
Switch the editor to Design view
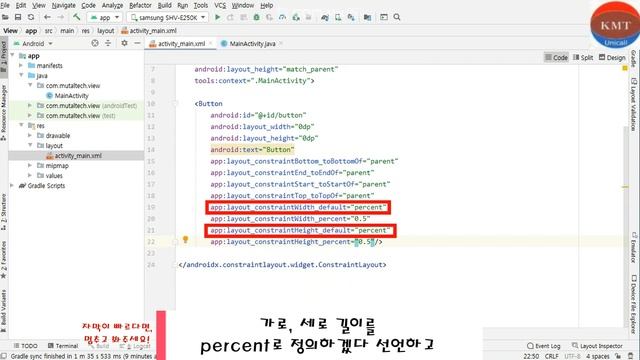[612, 58]
